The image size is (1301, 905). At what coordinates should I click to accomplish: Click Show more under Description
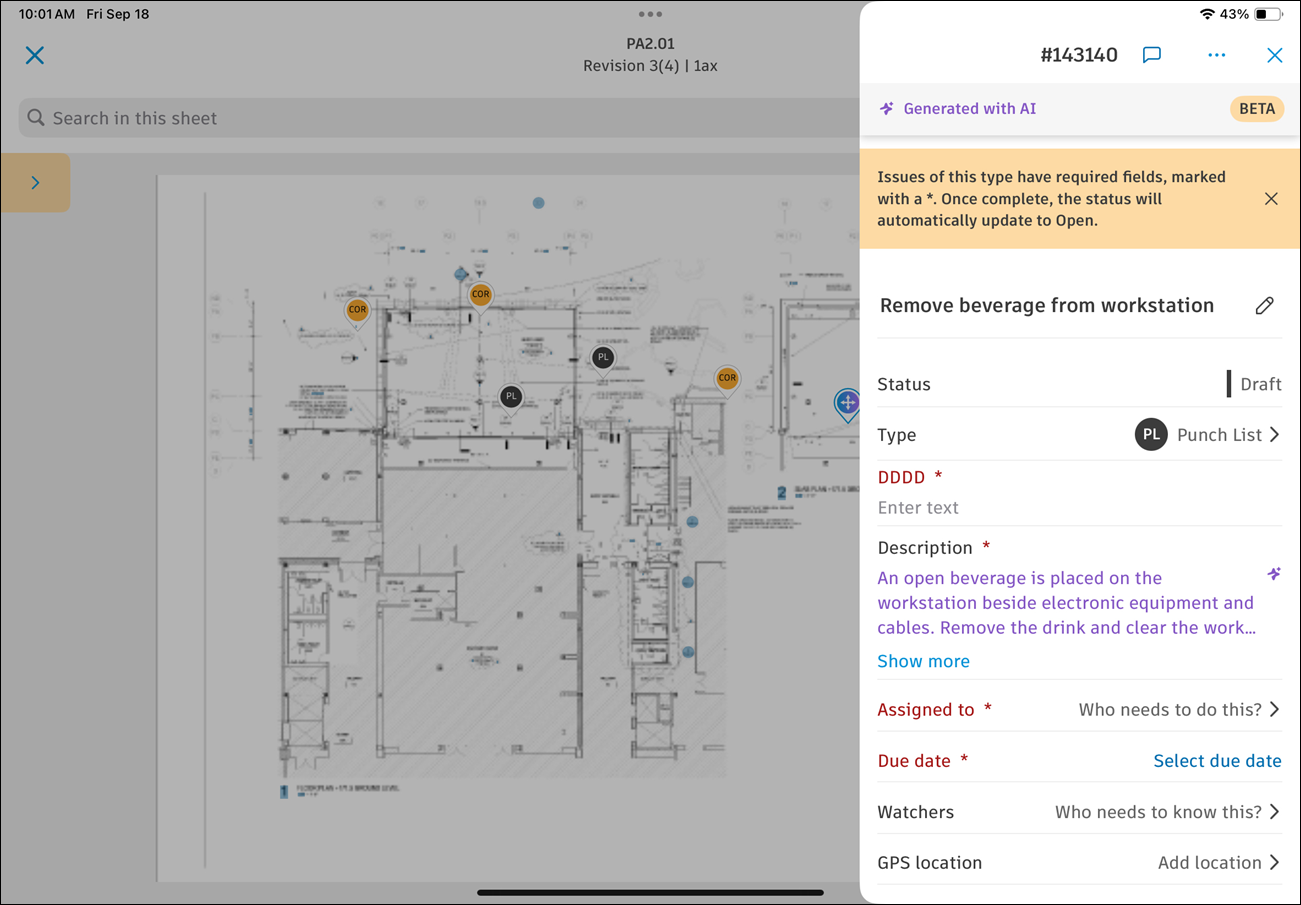pyautogui.click(x=923, y=661)
